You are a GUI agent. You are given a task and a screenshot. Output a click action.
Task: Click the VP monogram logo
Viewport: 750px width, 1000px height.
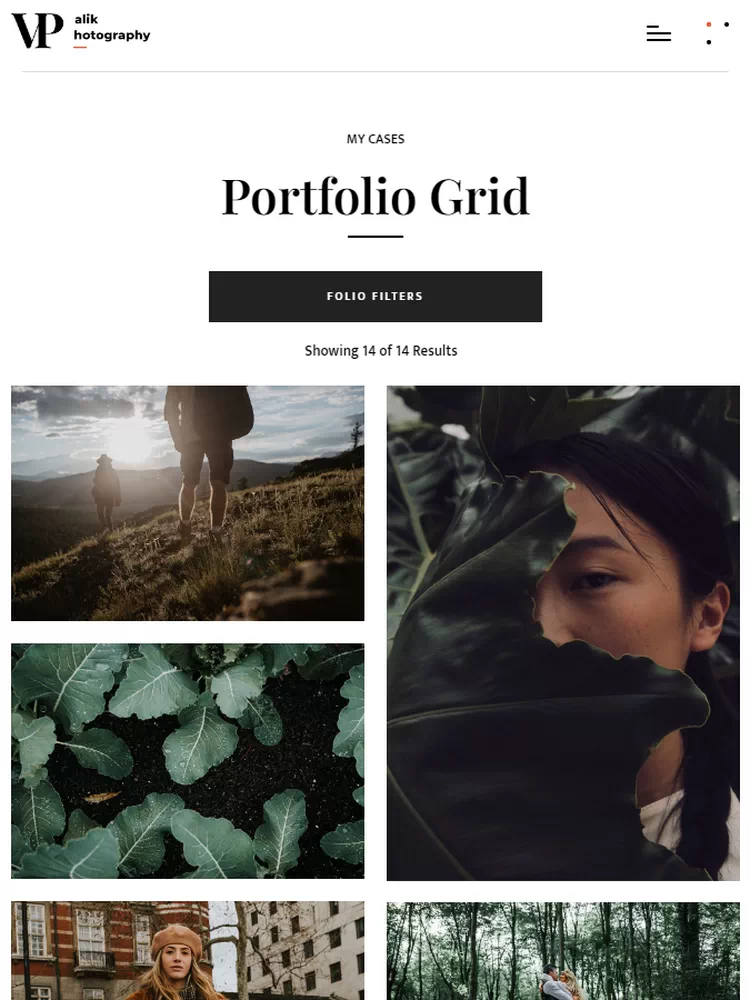coord(37,30)
